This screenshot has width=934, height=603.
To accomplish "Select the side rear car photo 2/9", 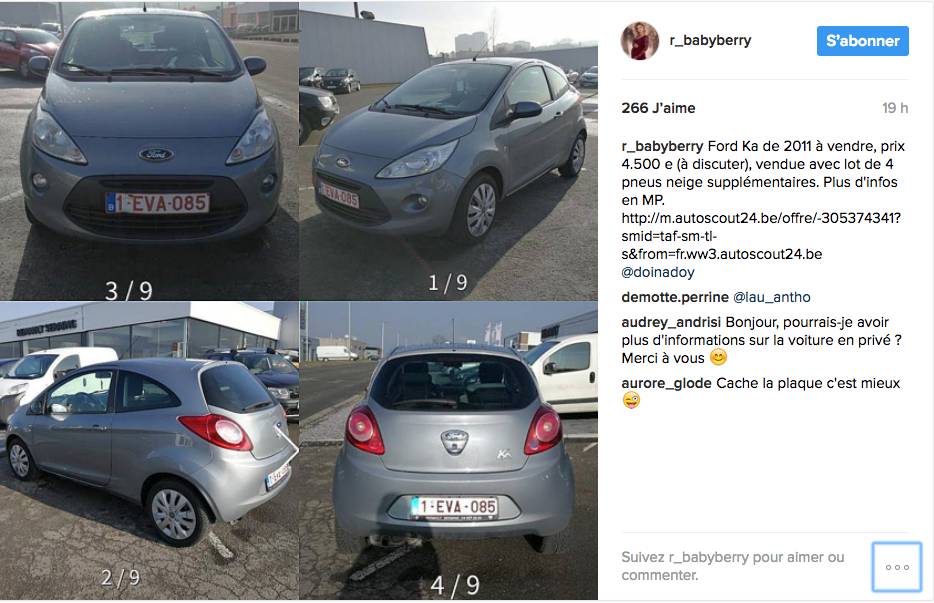I will point(148,450).
